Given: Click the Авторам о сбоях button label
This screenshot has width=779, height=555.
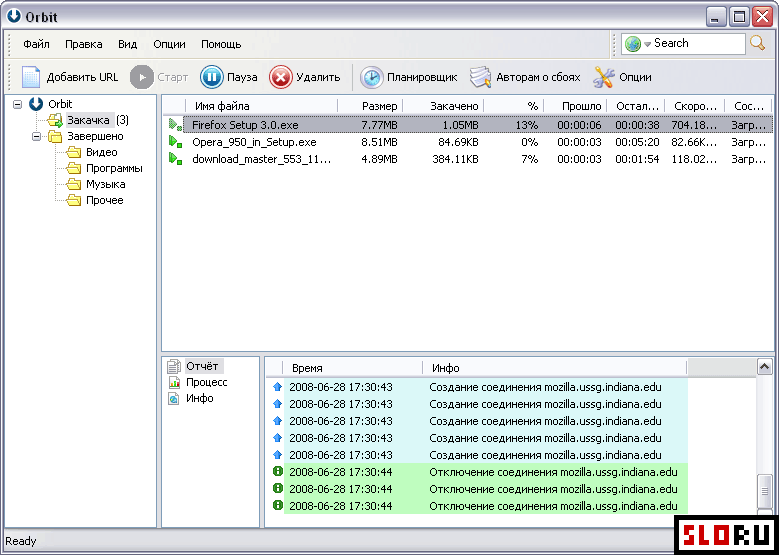Looking at the screenshot, I should (539, 78).
